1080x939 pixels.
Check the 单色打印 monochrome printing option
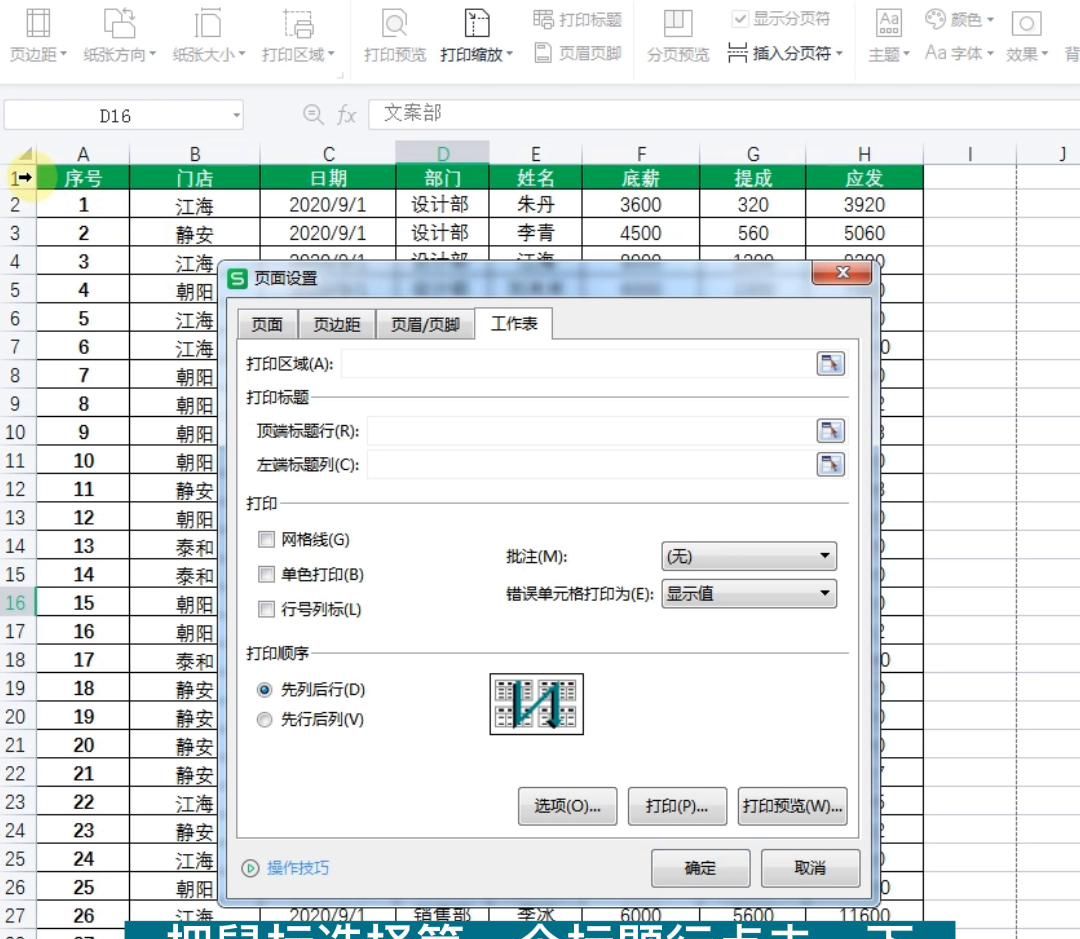(x=267, y=573)
